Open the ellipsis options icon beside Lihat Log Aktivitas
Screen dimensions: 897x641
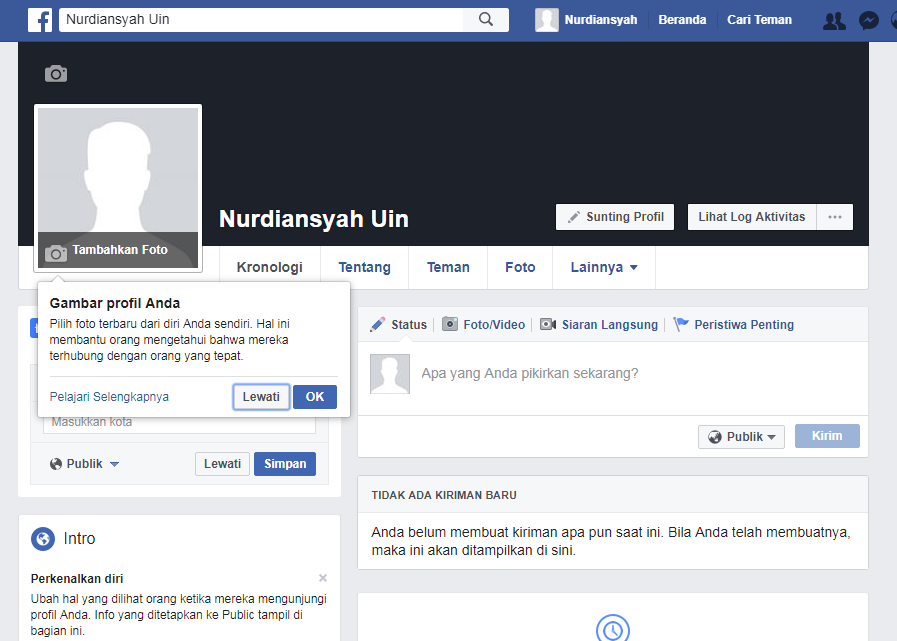click(835, 216)
